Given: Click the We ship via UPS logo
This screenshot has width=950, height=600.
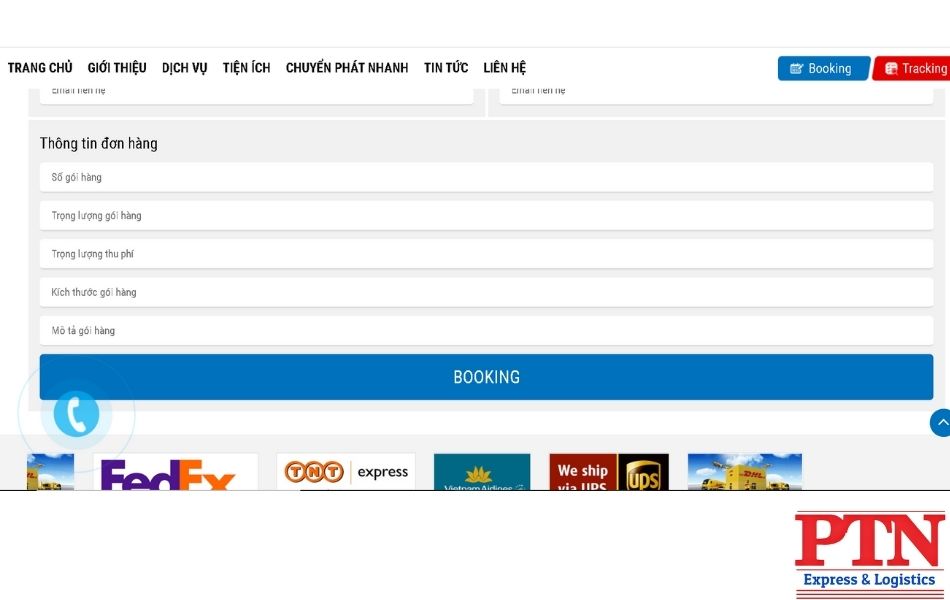Looking at the screenshot, I should tap(609, 472).
